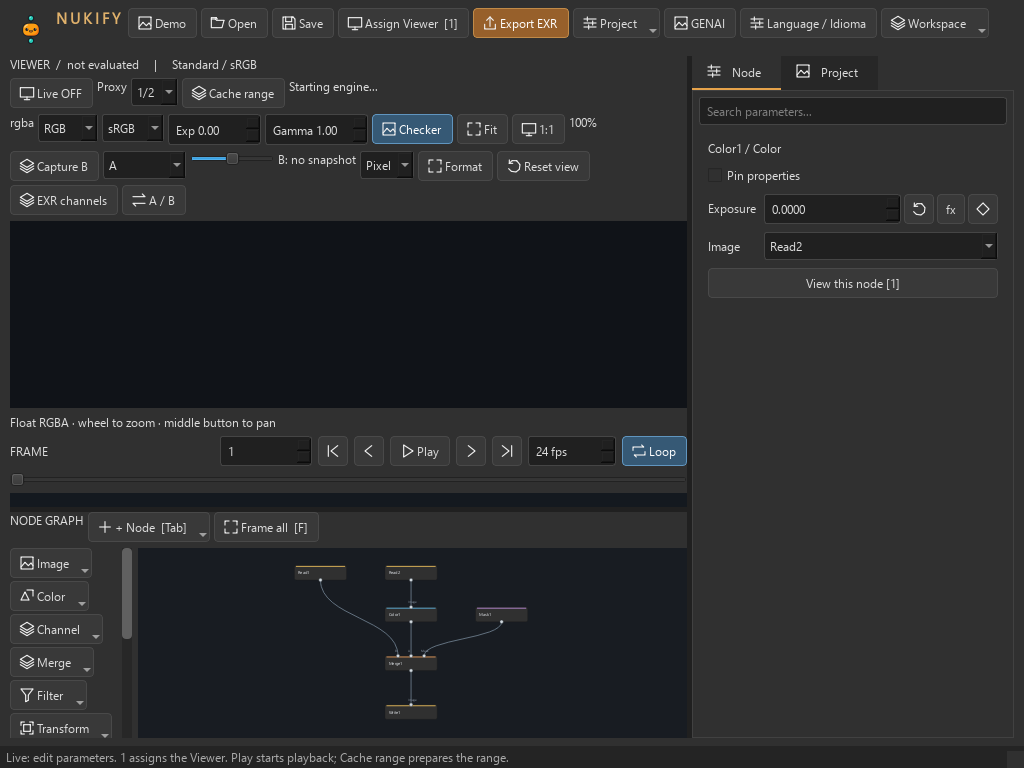The image size is (1024, 768).
Task: Click the Exp 0.00 field
Action: pyautogui.click(x=214, y=129)
